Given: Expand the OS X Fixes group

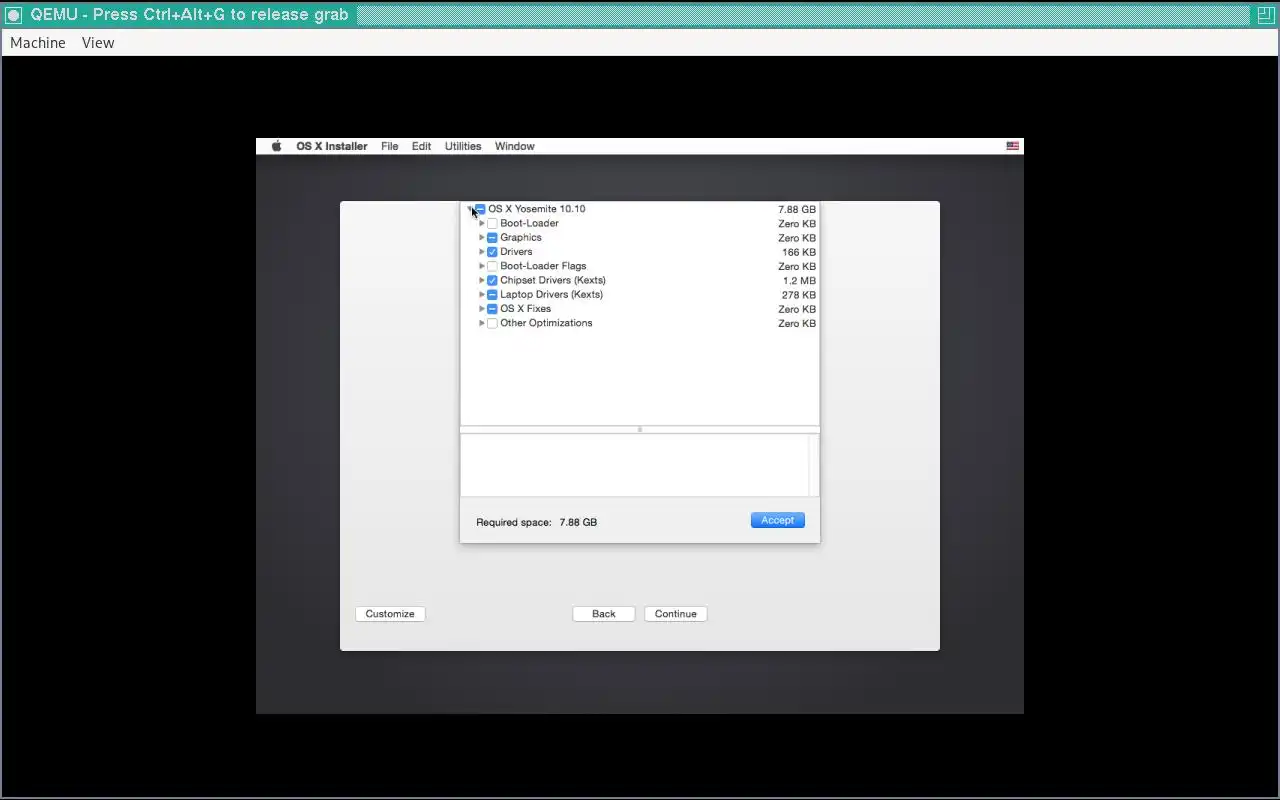Looking at the screenshot, I should [482, 309].
